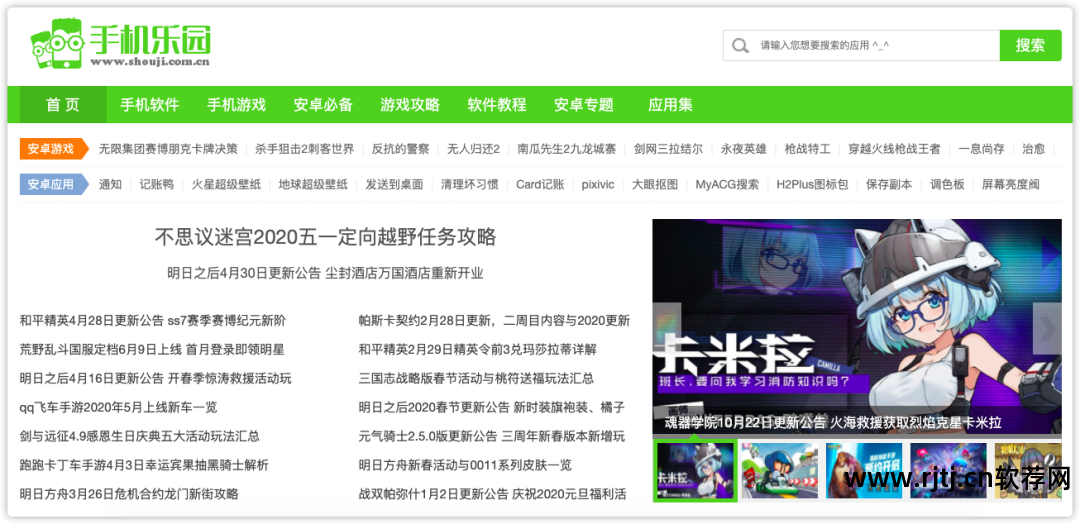Open the 软件教程 navigation tab
Screen dimensions: 1080x524
(x=497, y=105)
